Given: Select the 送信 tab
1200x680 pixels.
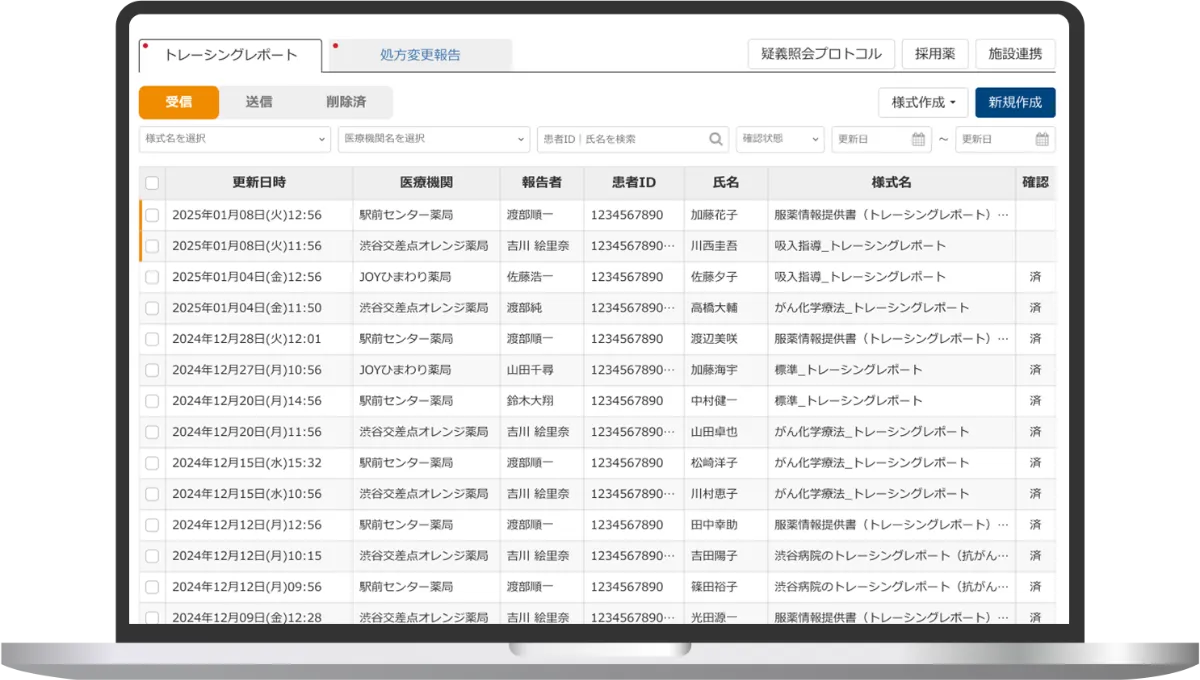Looking at the screenshot, I should tap(259, 102).
